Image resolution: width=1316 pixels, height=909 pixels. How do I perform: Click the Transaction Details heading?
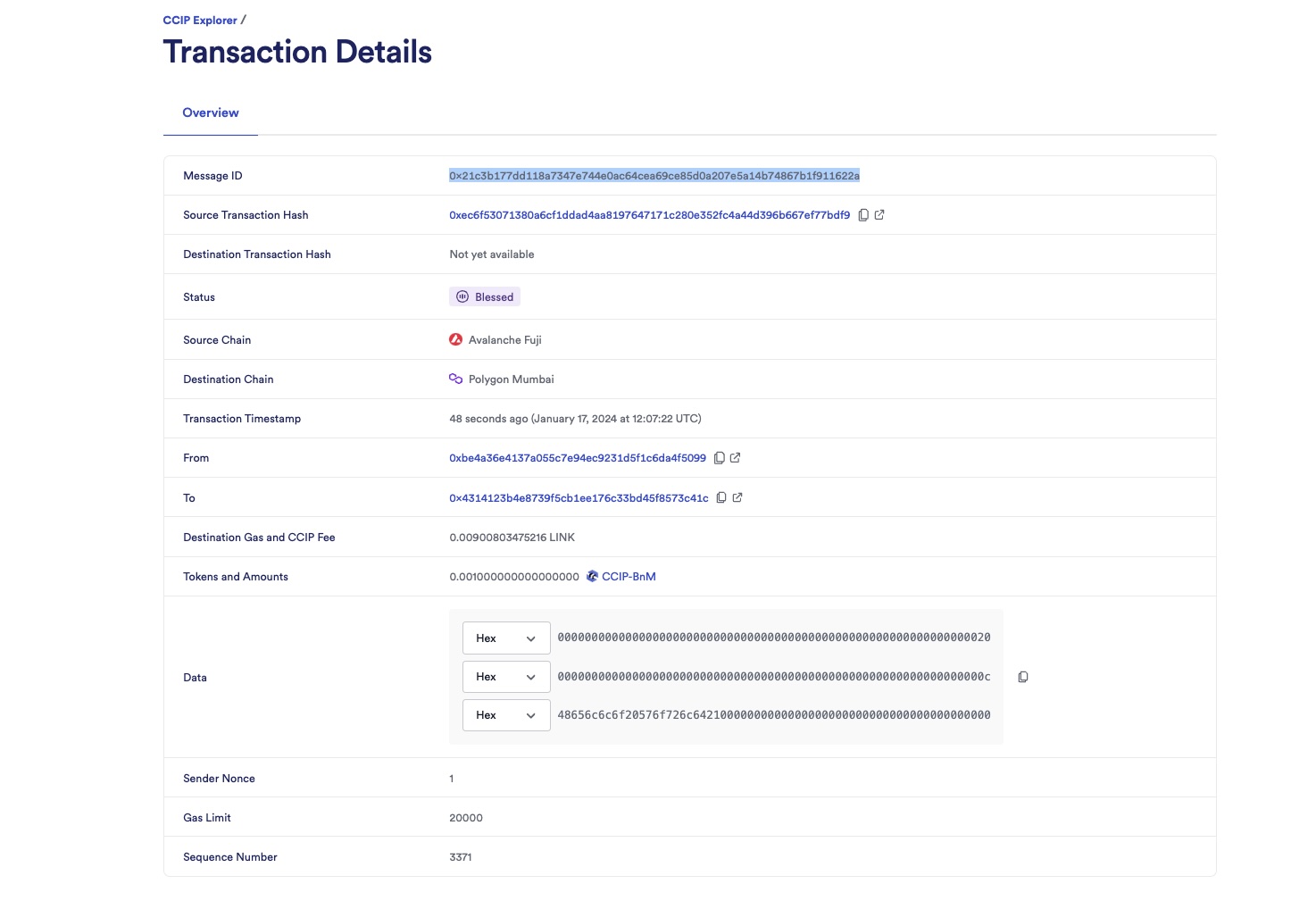(297, 52)
